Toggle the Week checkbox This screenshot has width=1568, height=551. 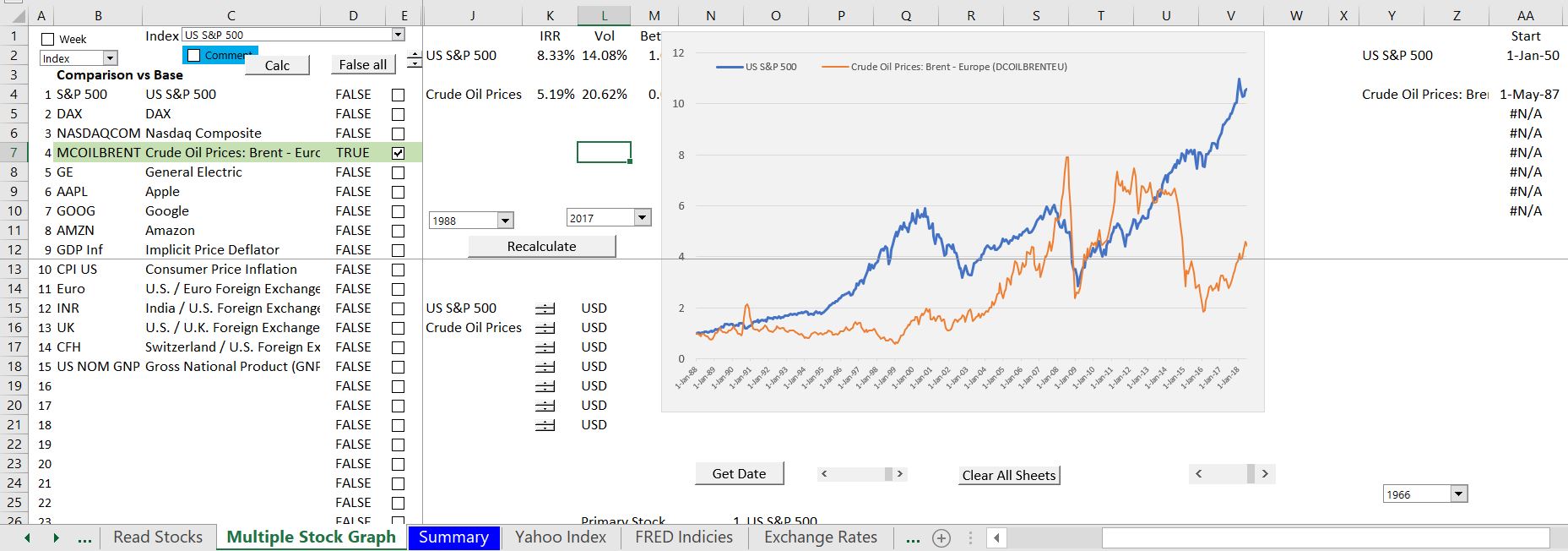48,39
